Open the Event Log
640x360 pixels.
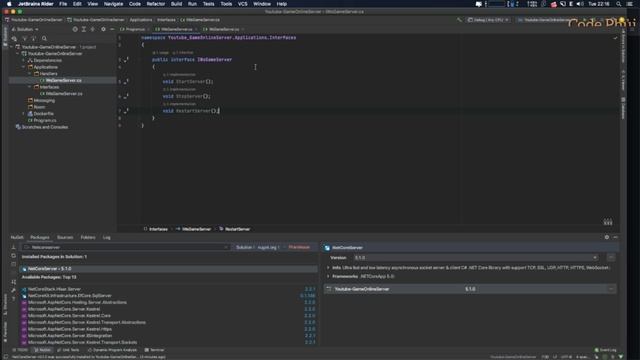click(605, 350)
